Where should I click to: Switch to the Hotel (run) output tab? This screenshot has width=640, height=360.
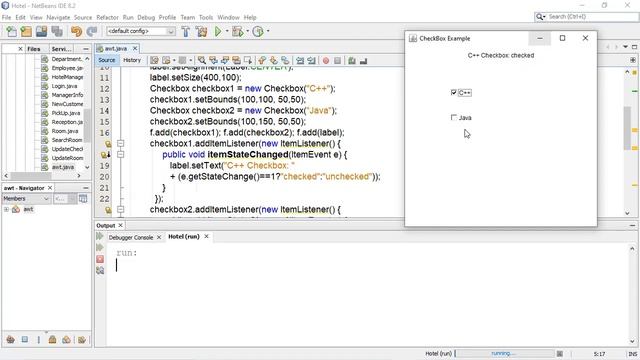pos(184,237)
